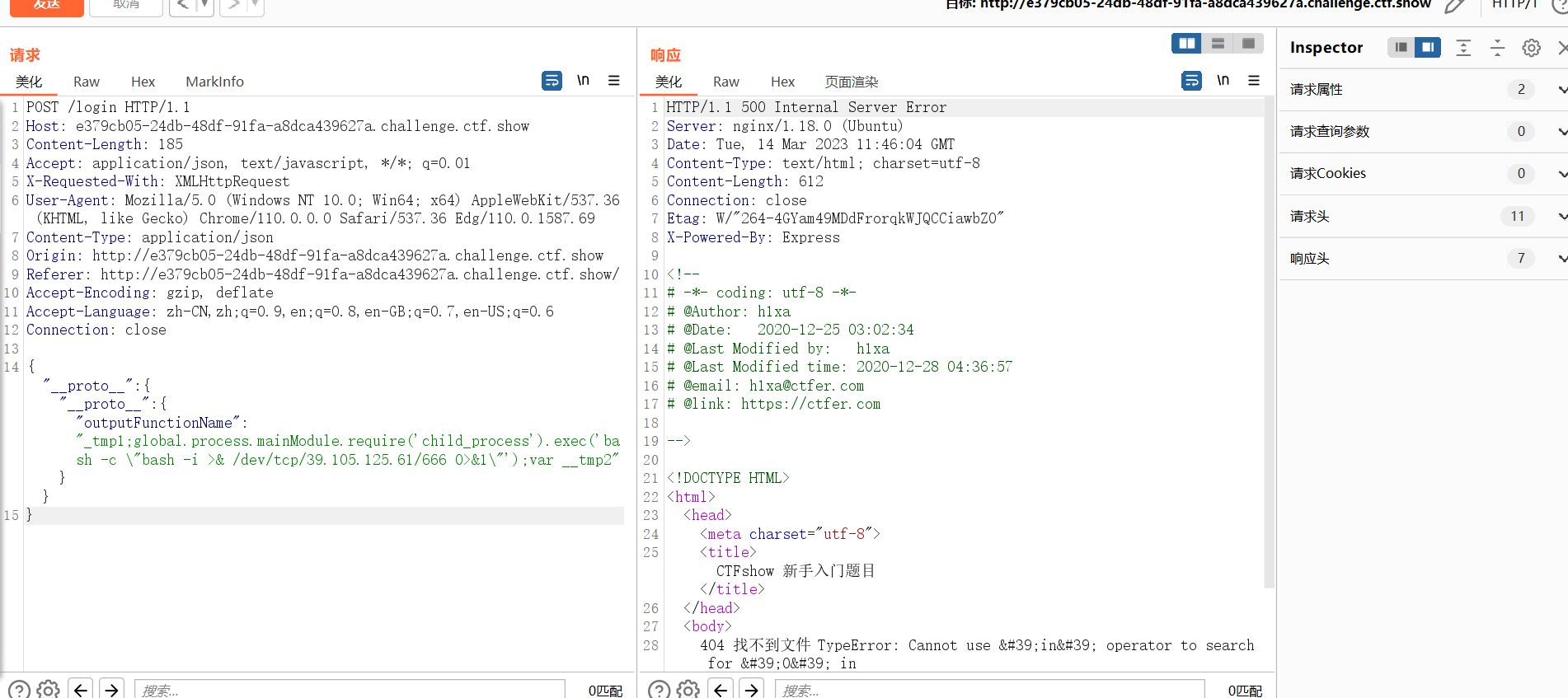This screenshot has height=698, width=1568.
Task: Expand all Inspector sections
Action: coord(1463,48)
